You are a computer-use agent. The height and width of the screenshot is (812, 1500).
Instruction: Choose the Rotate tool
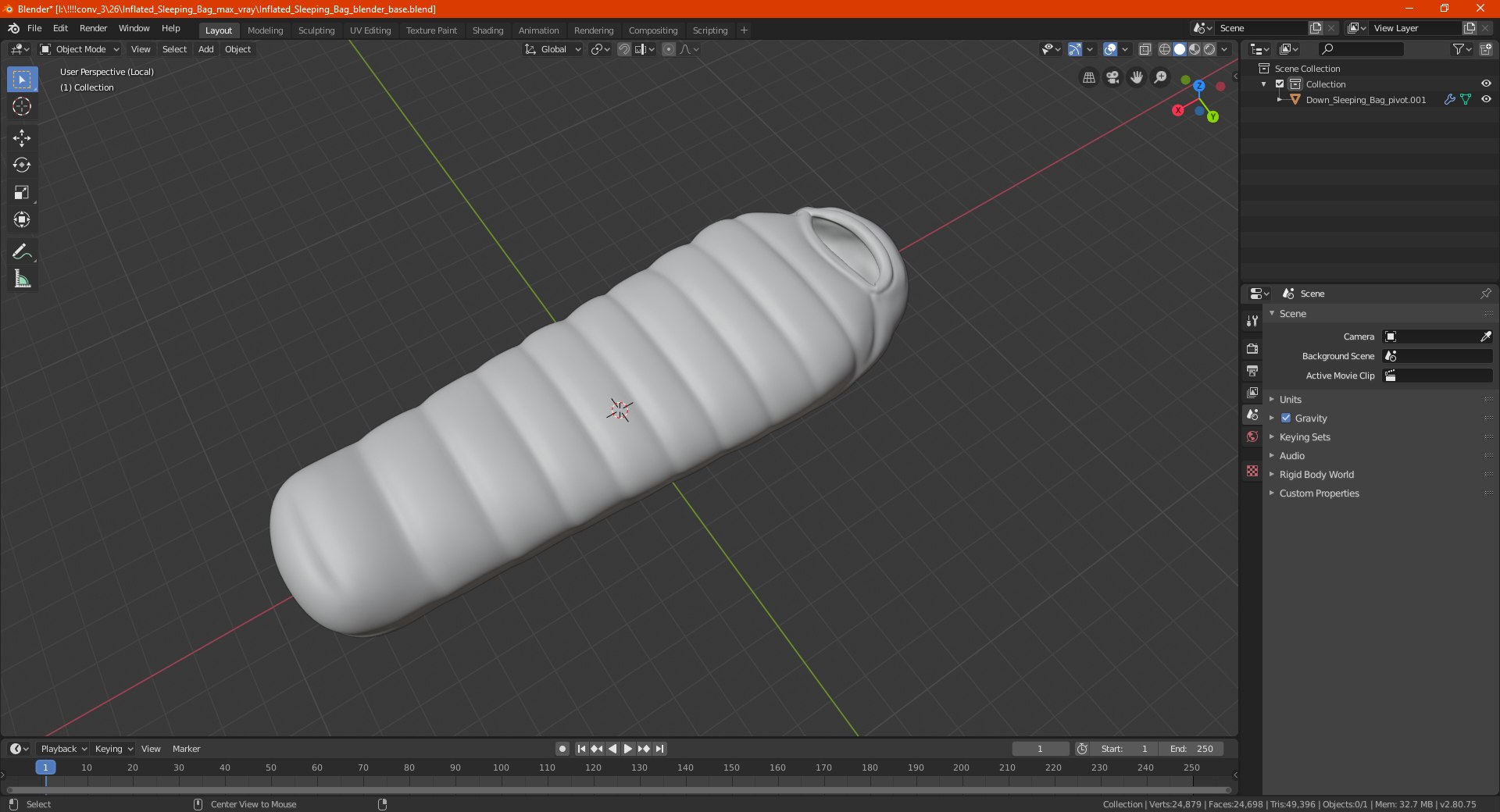[22, 166]
